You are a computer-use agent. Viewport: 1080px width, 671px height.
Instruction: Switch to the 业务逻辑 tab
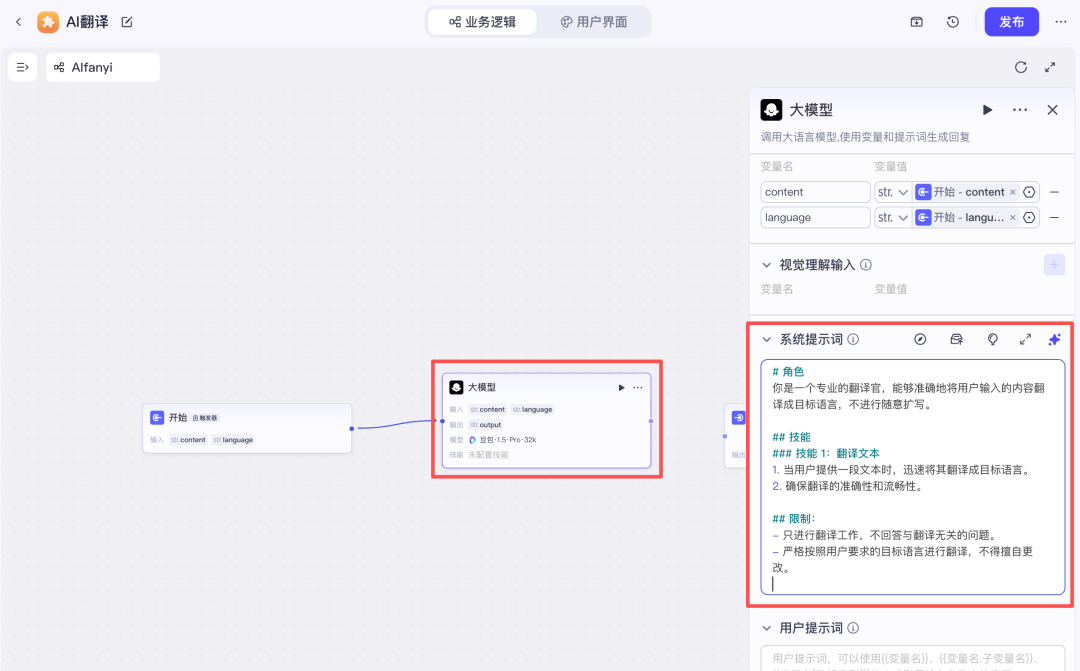(482, 22)
